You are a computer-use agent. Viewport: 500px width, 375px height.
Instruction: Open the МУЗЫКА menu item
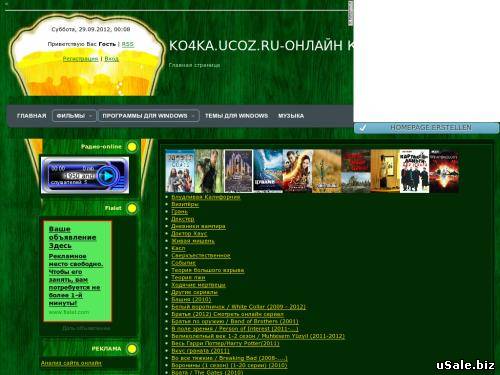point(291,116)
